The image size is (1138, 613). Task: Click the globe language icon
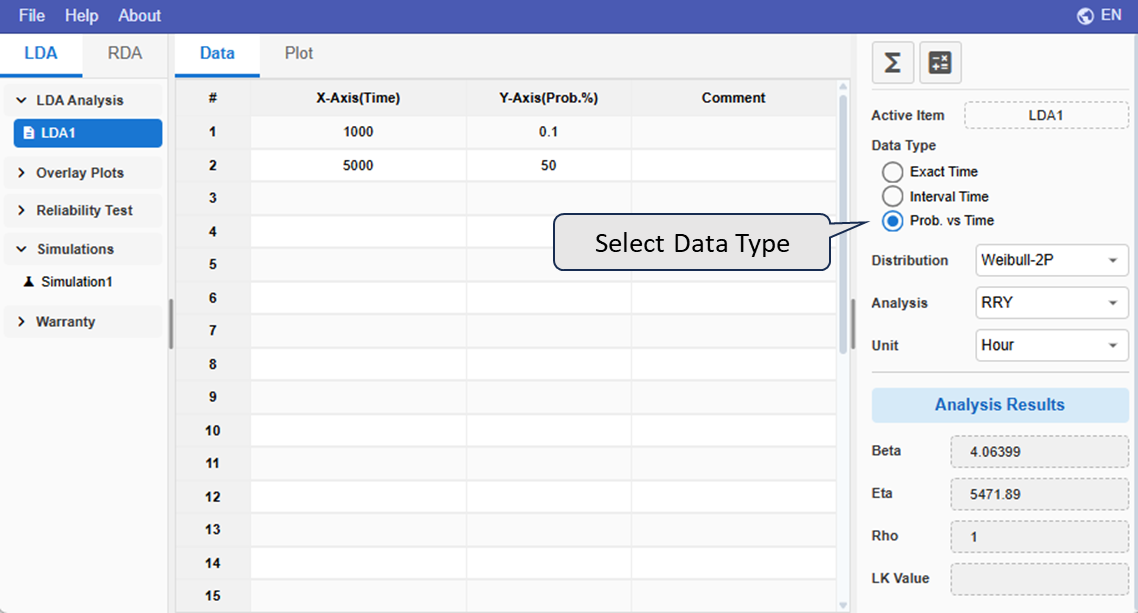(1085, 16)
